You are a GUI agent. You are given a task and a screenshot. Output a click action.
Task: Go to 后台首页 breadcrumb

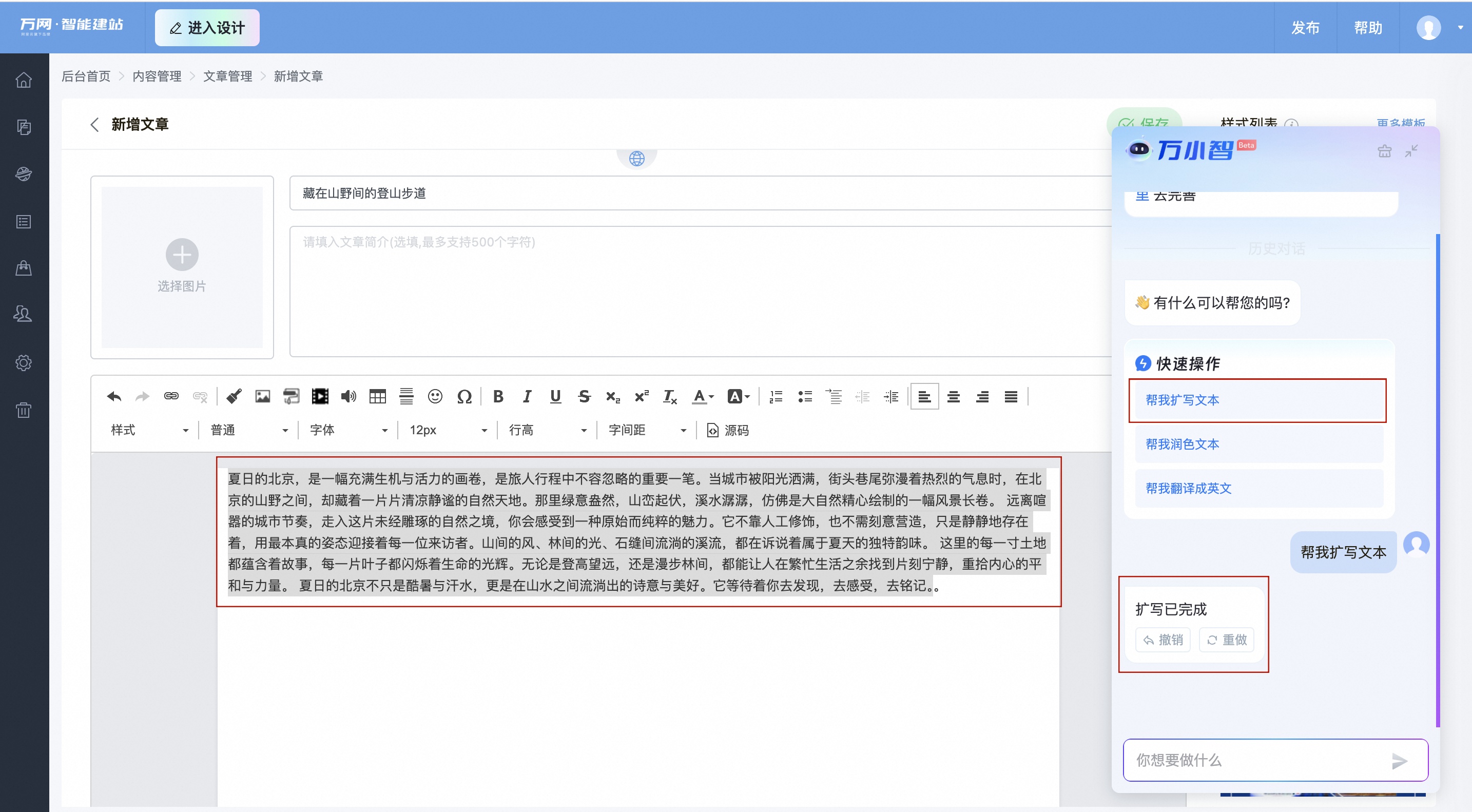[86, 76]
